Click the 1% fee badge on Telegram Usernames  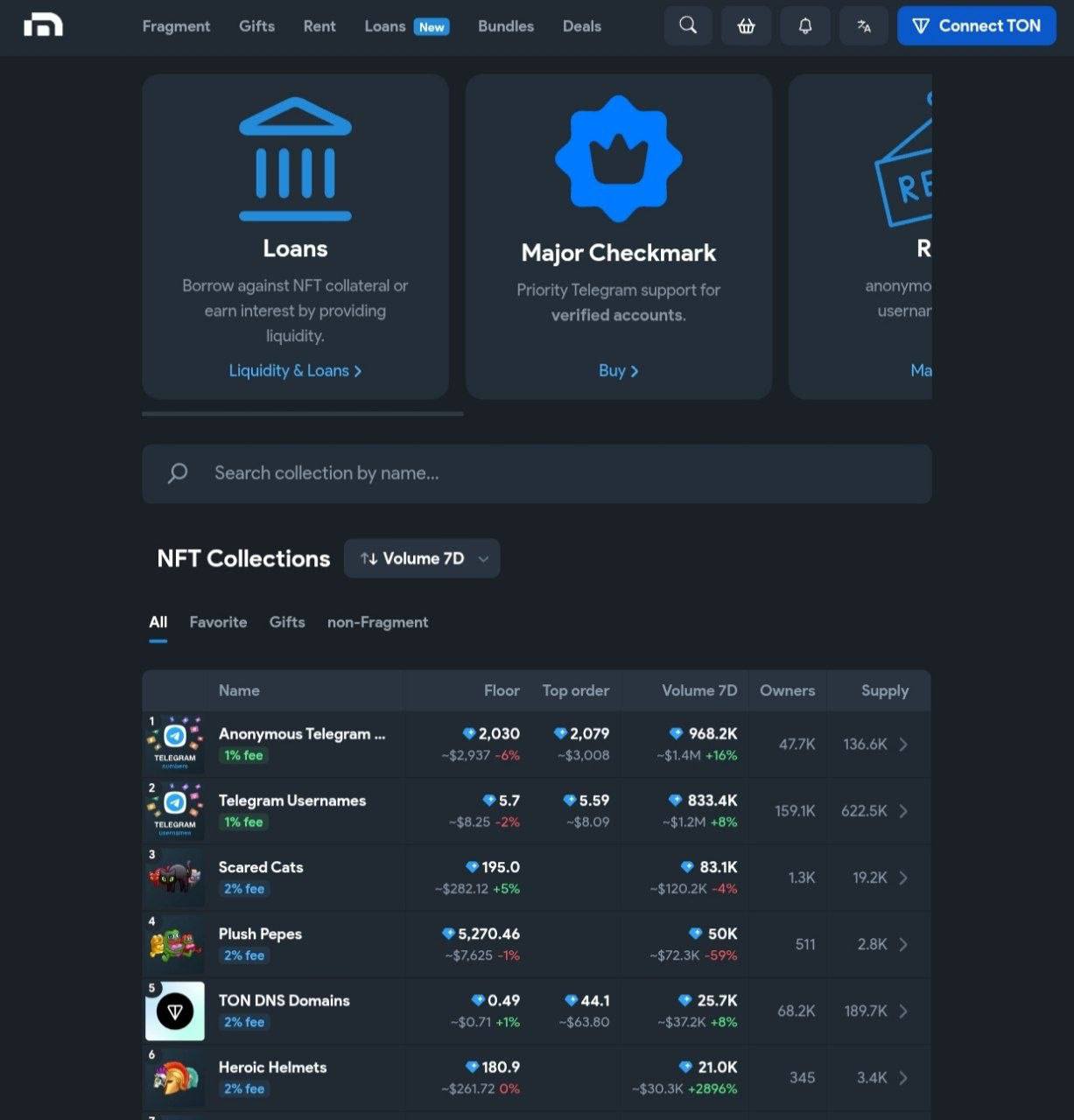pyautogui.click(x=243, y=822)
